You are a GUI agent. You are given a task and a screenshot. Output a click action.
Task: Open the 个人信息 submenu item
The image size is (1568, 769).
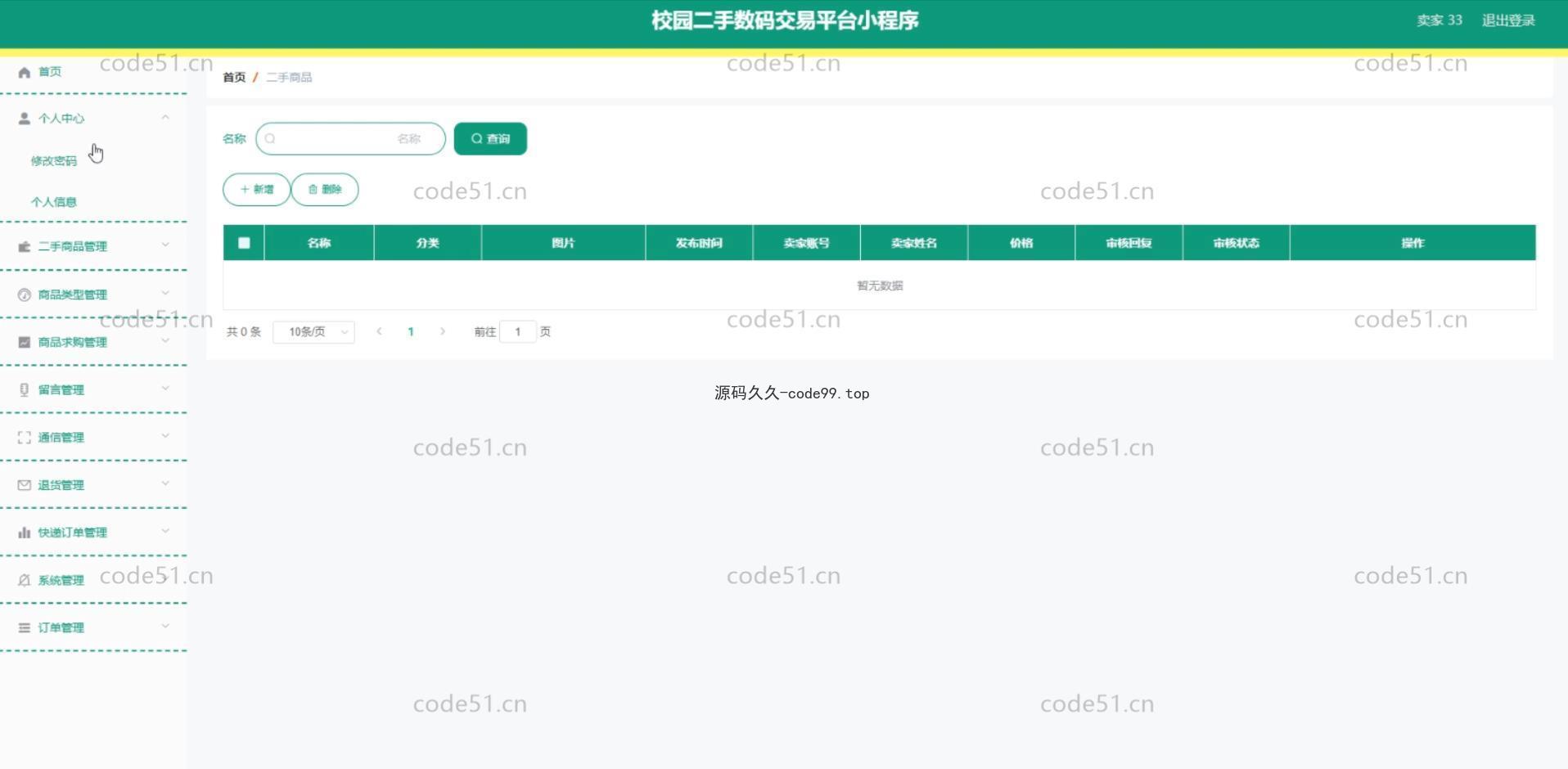pyautogui.click(x=54, y=202)
